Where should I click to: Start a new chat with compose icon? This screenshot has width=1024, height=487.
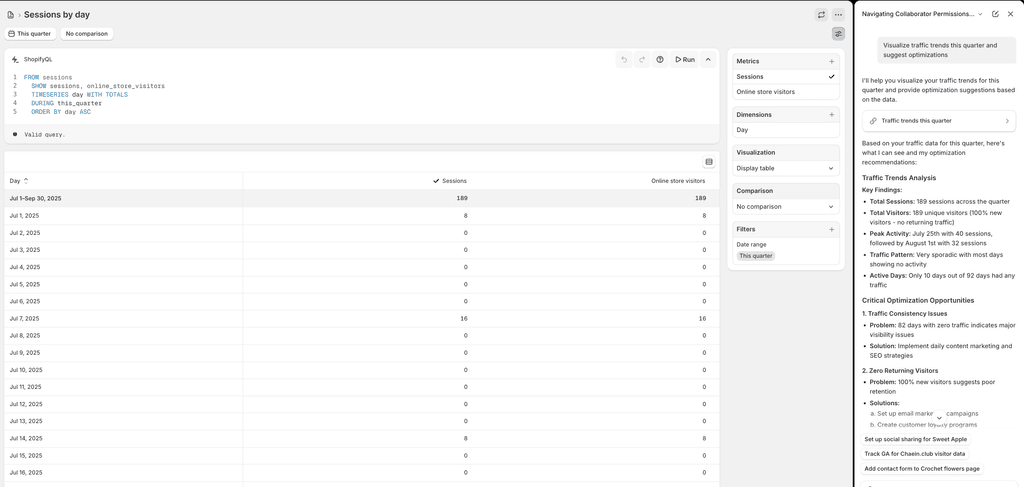[x=995, y=14]
